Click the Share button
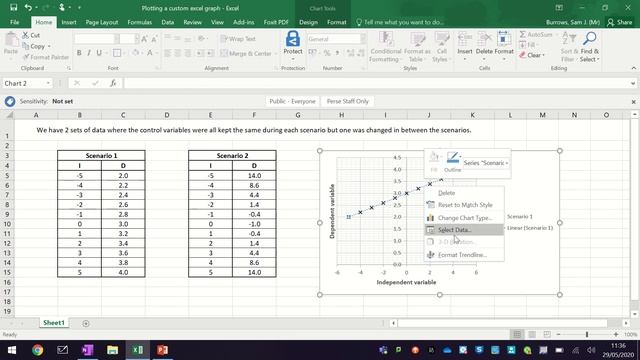The width and height of the screenshot is (640, 360). click(x=620, y=22)
